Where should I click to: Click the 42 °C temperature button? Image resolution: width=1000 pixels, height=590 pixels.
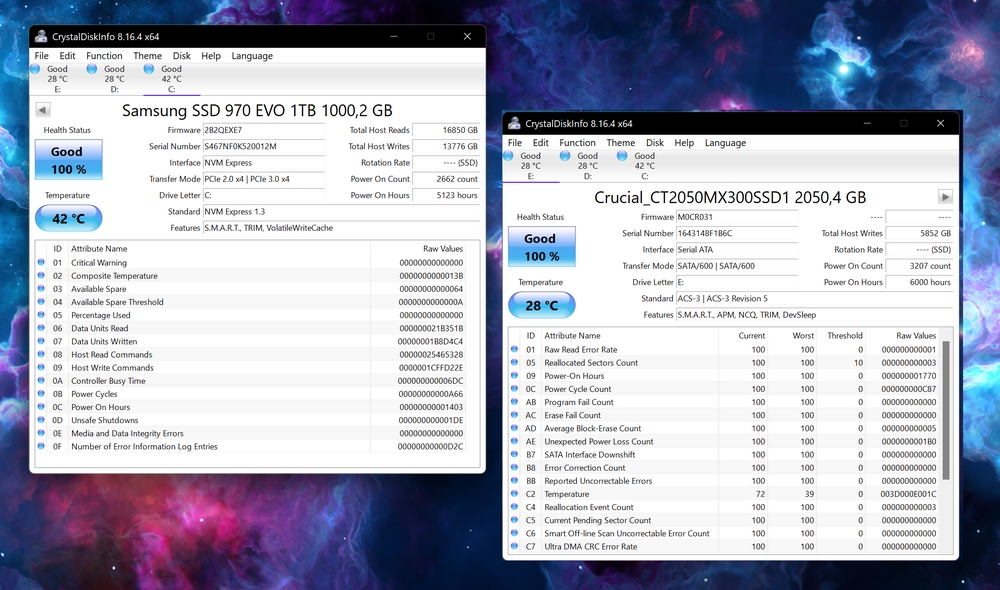point(68,218)
